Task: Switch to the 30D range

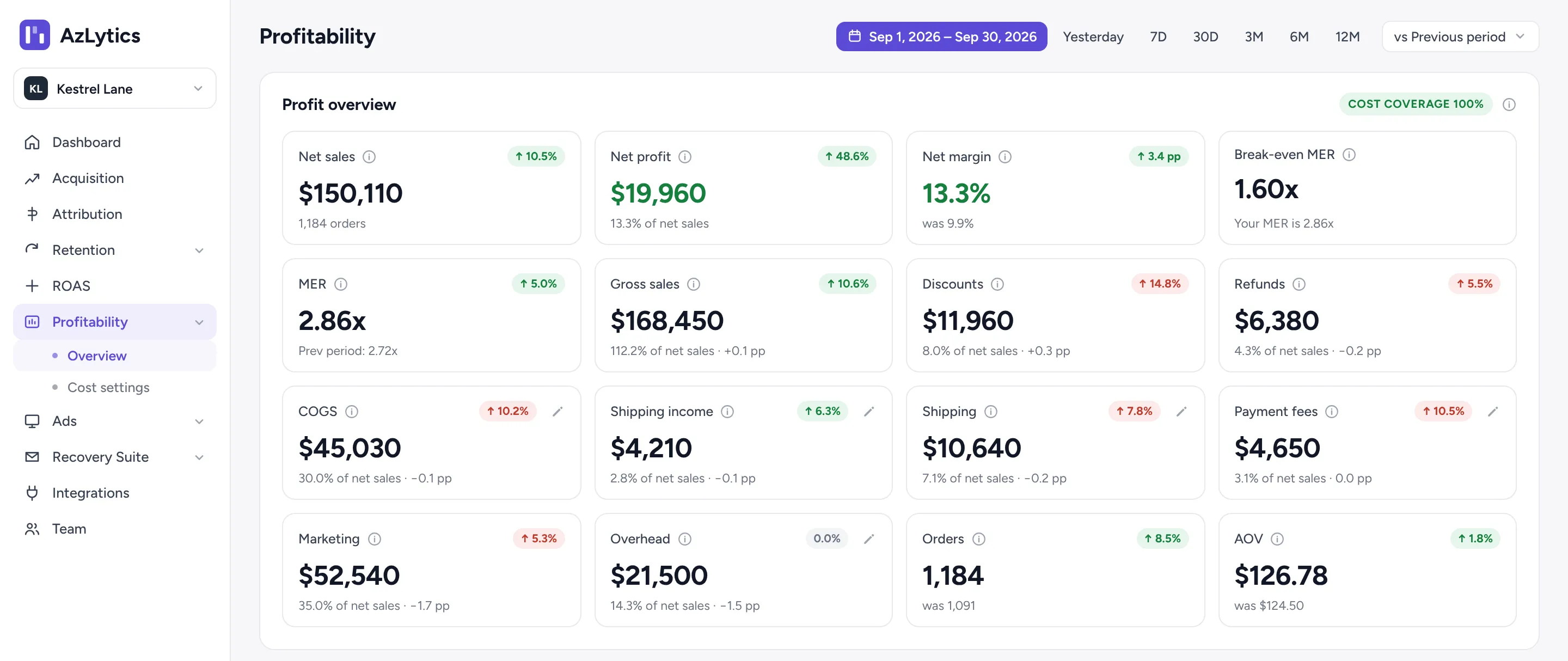Action: 1205,36
